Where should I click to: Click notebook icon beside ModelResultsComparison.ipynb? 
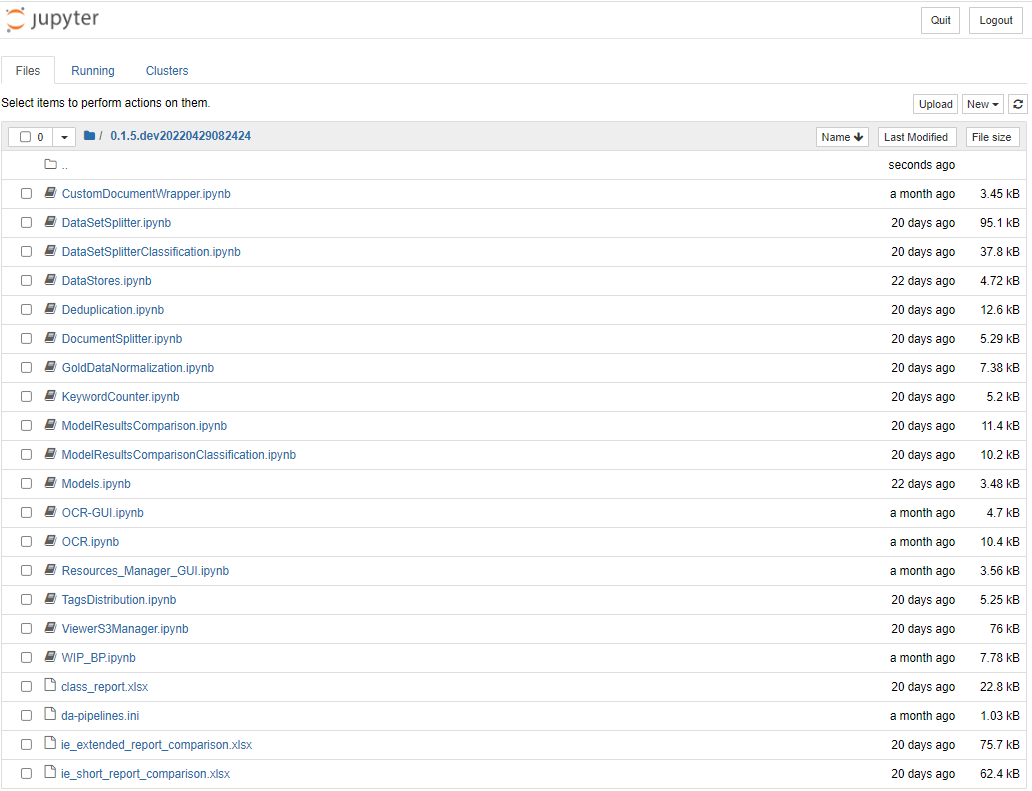click(50, 424)
